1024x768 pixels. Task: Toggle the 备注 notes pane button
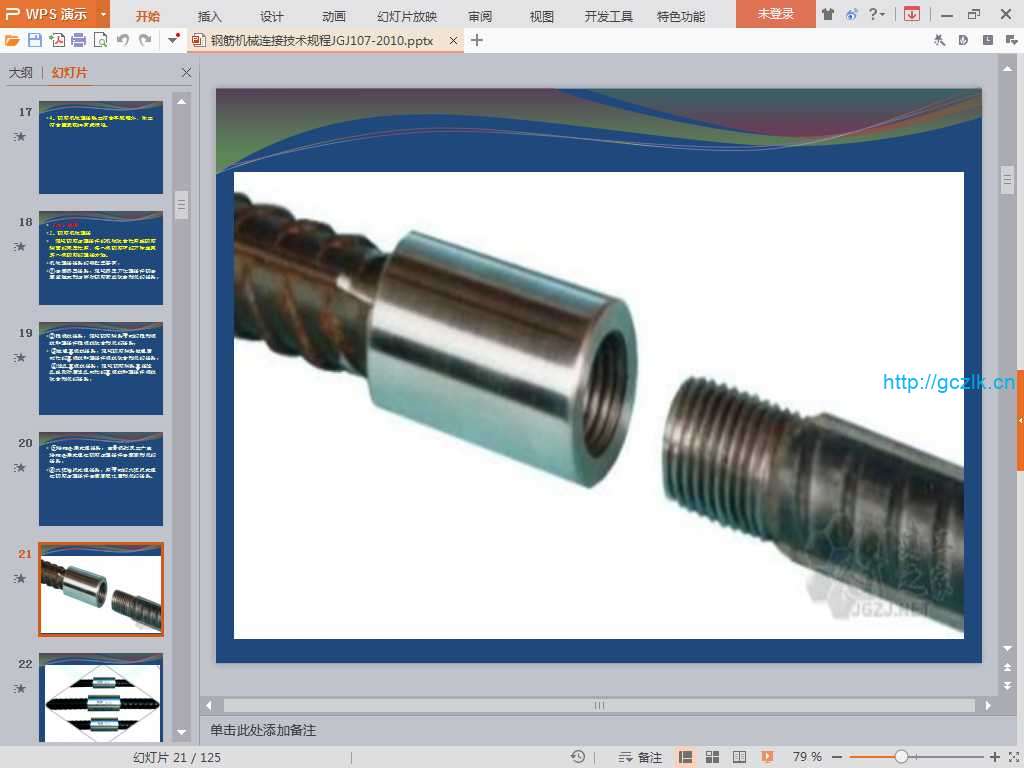pos(640,757)
